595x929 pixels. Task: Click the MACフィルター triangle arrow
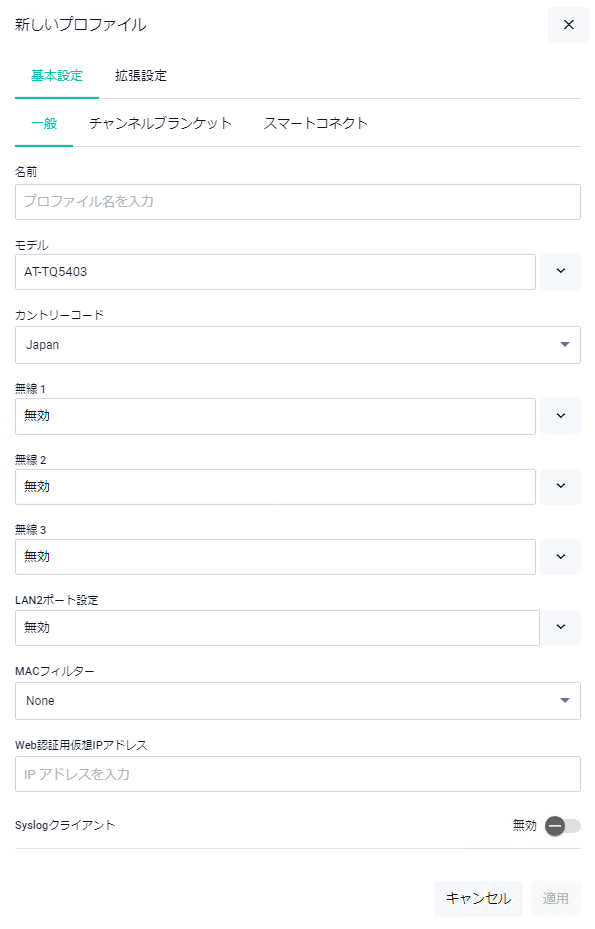[x=565, y=701]
